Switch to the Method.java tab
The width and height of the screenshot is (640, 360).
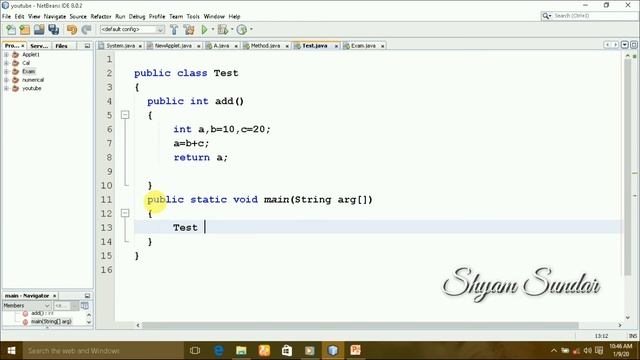coord(265,46)
